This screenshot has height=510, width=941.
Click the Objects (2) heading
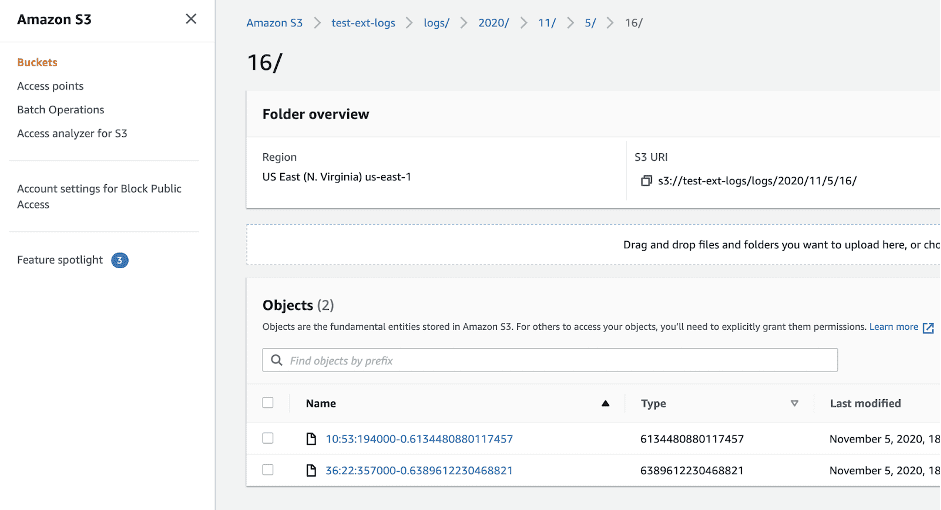click(x=298, y=305)
